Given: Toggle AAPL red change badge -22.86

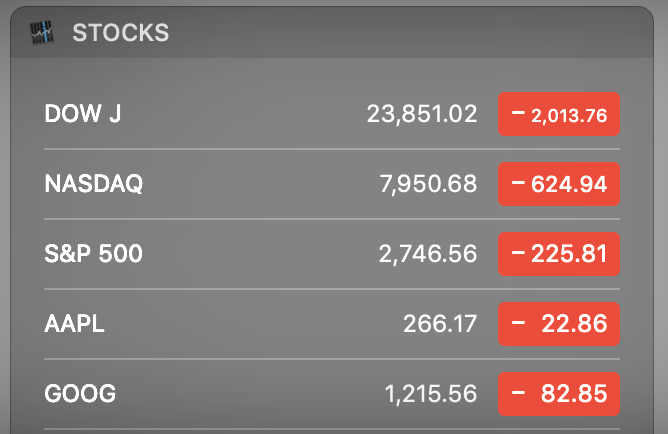Looking at the screenshot, I should click(x=559, y=324).
